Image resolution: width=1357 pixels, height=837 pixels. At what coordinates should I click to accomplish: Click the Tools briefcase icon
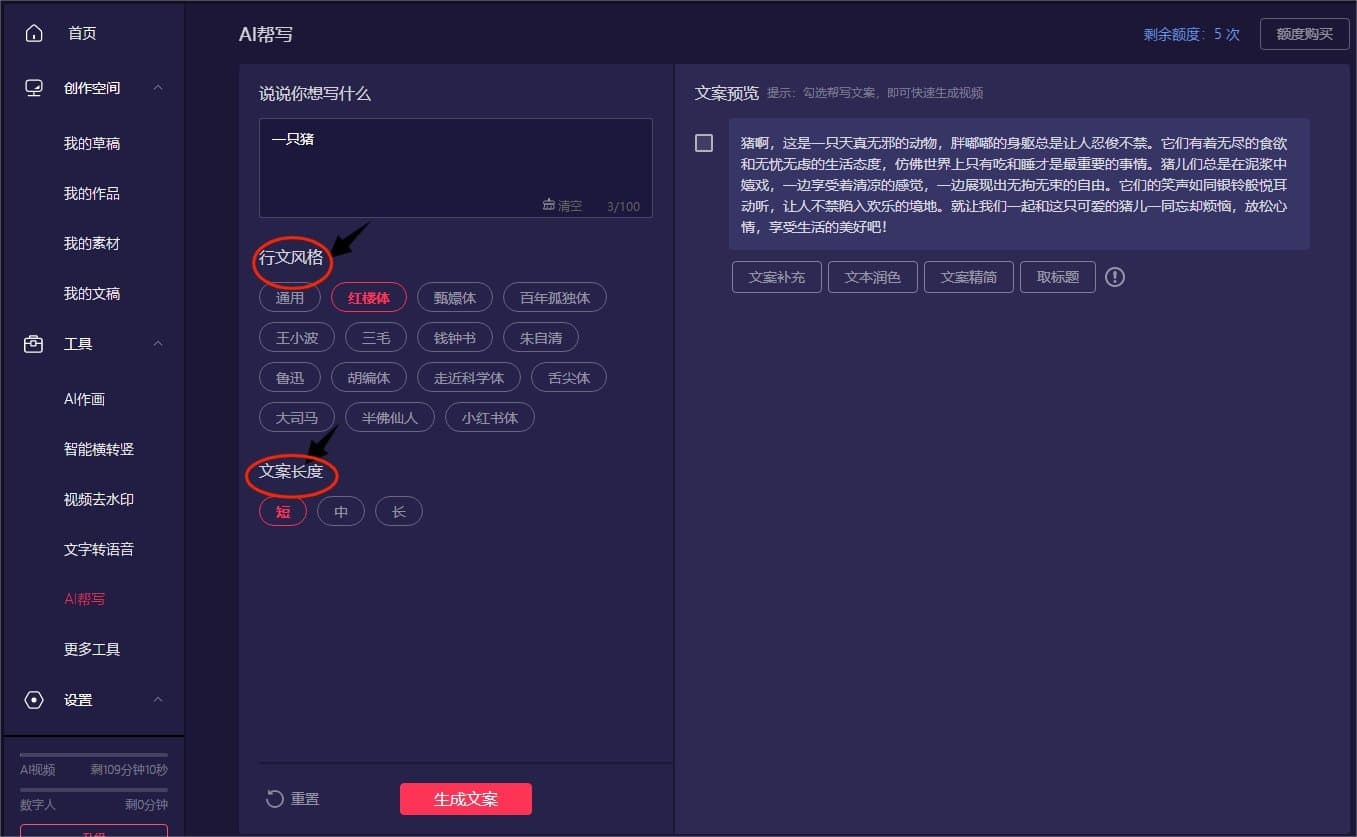pyautogui.click(x=34, y=344)
